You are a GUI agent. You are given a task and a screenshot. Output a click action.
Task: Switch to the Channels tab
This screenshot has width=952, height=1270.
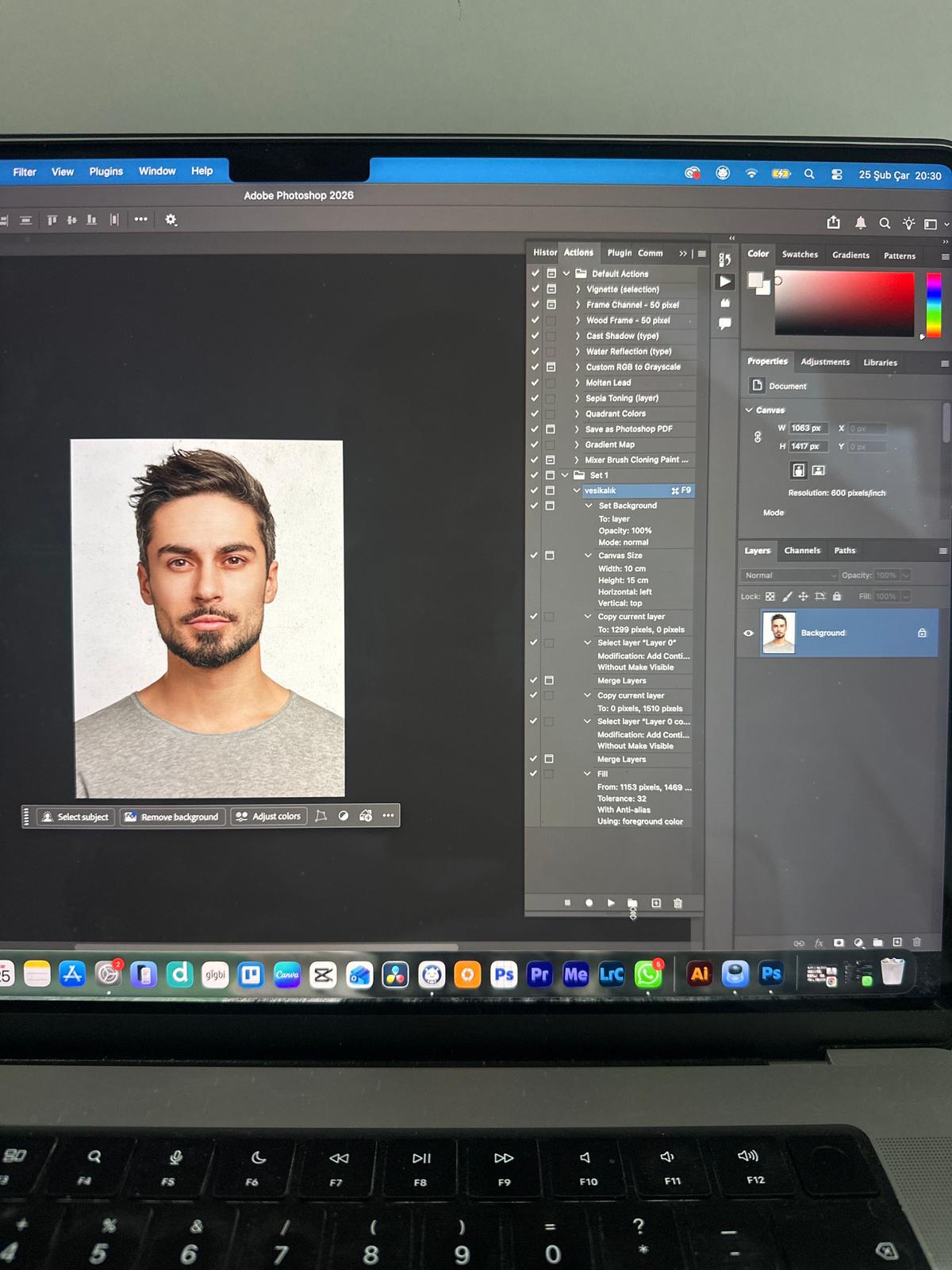tap(802, 550)
